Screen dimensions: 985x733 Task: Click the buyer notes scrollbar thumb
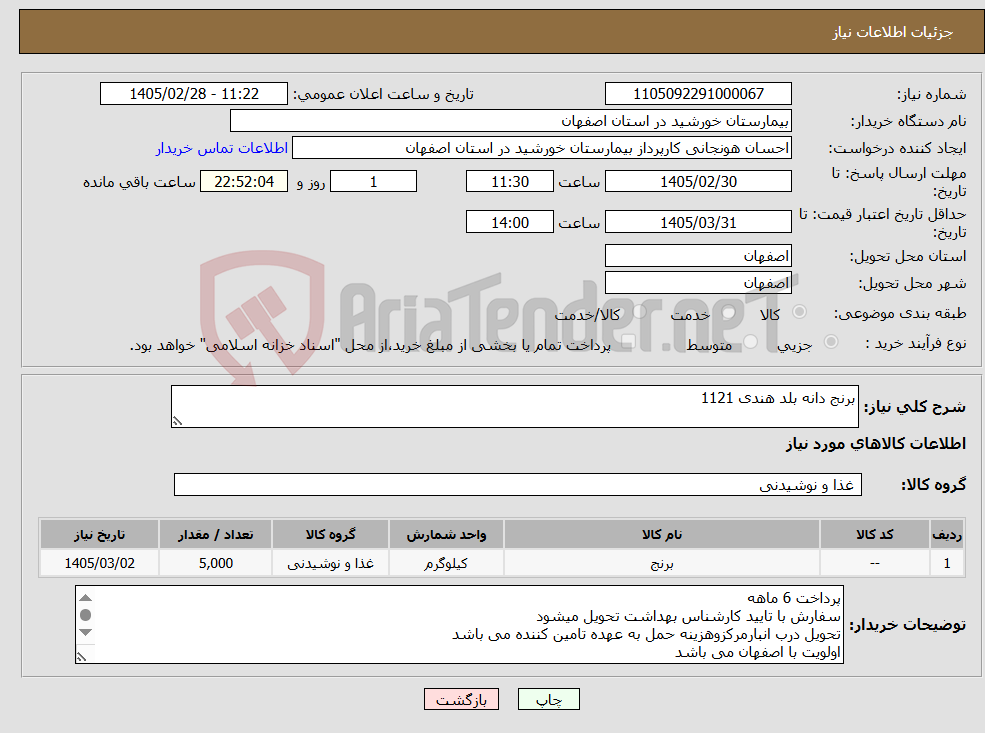point(86,615)
